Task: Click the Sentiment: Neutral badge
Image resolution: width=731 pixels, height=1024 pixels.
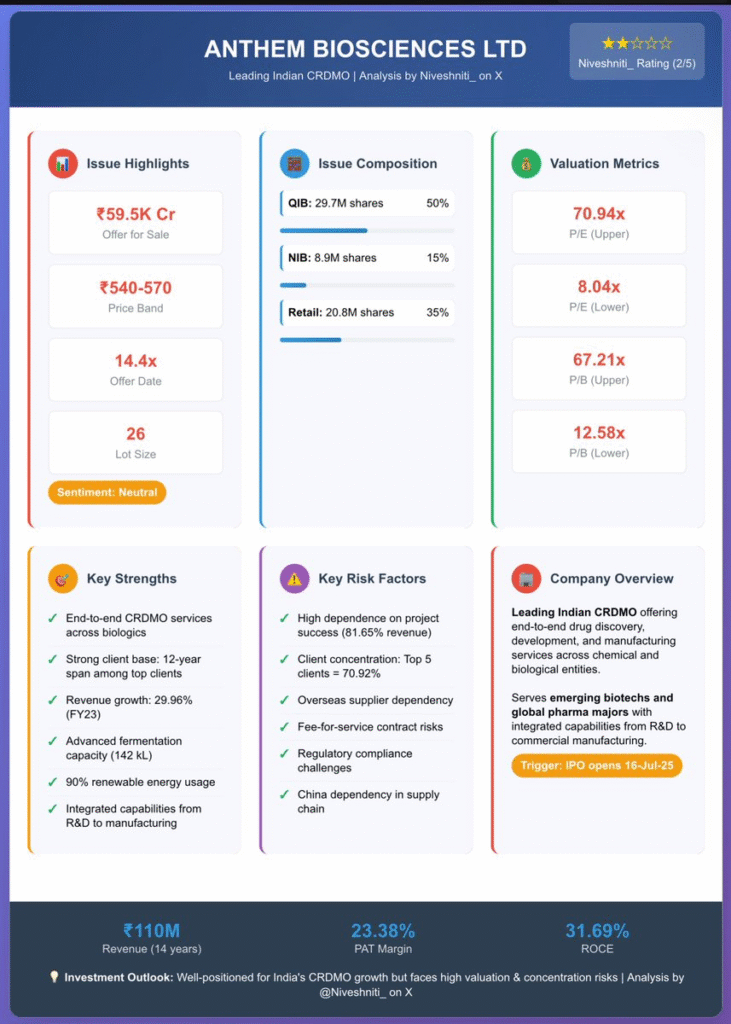Action: coord(107,493)
